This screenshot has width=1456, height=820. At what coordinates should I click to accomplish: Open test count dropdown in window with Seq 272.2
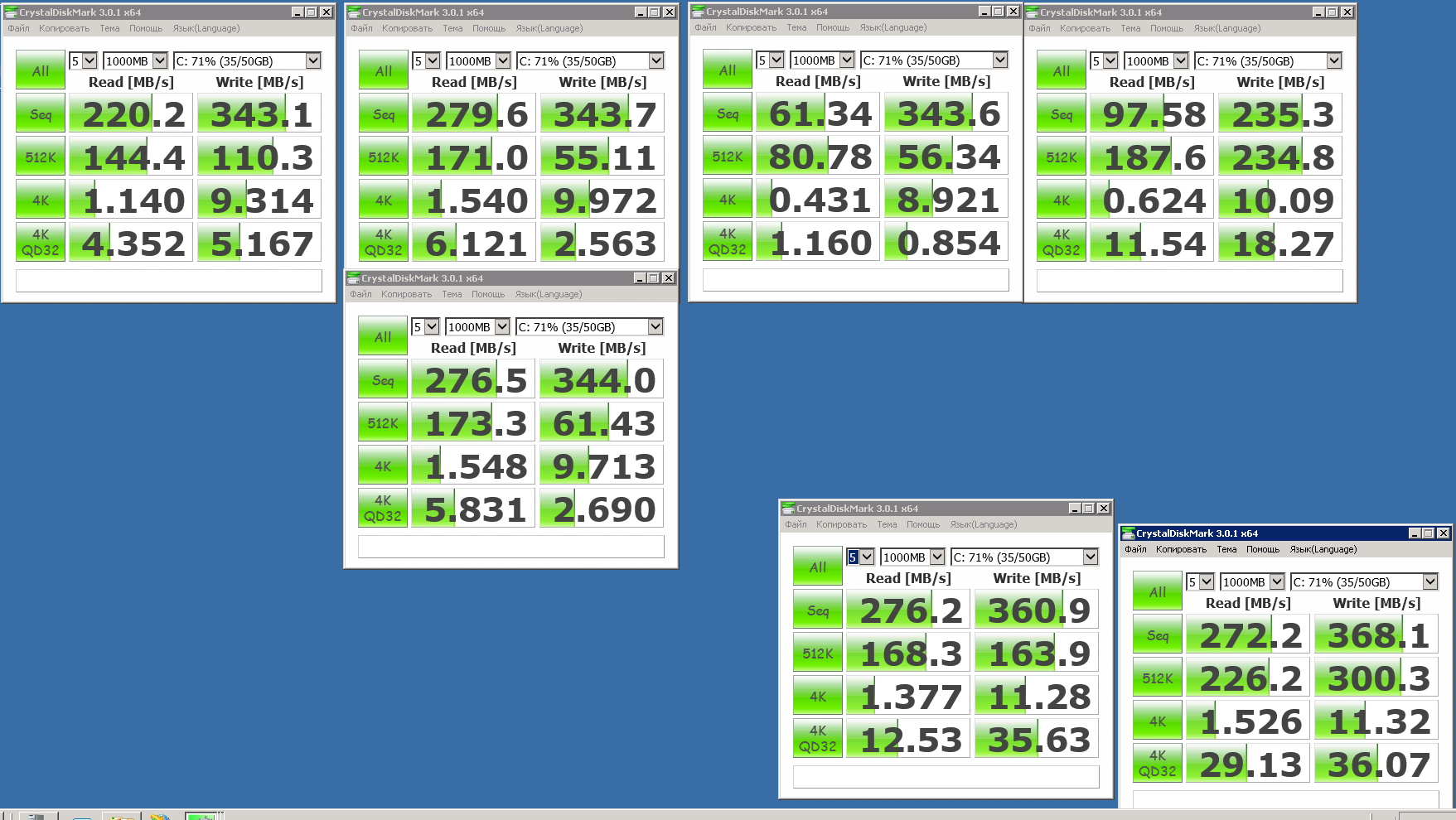pyautogui.click(x=1200, y=581)
